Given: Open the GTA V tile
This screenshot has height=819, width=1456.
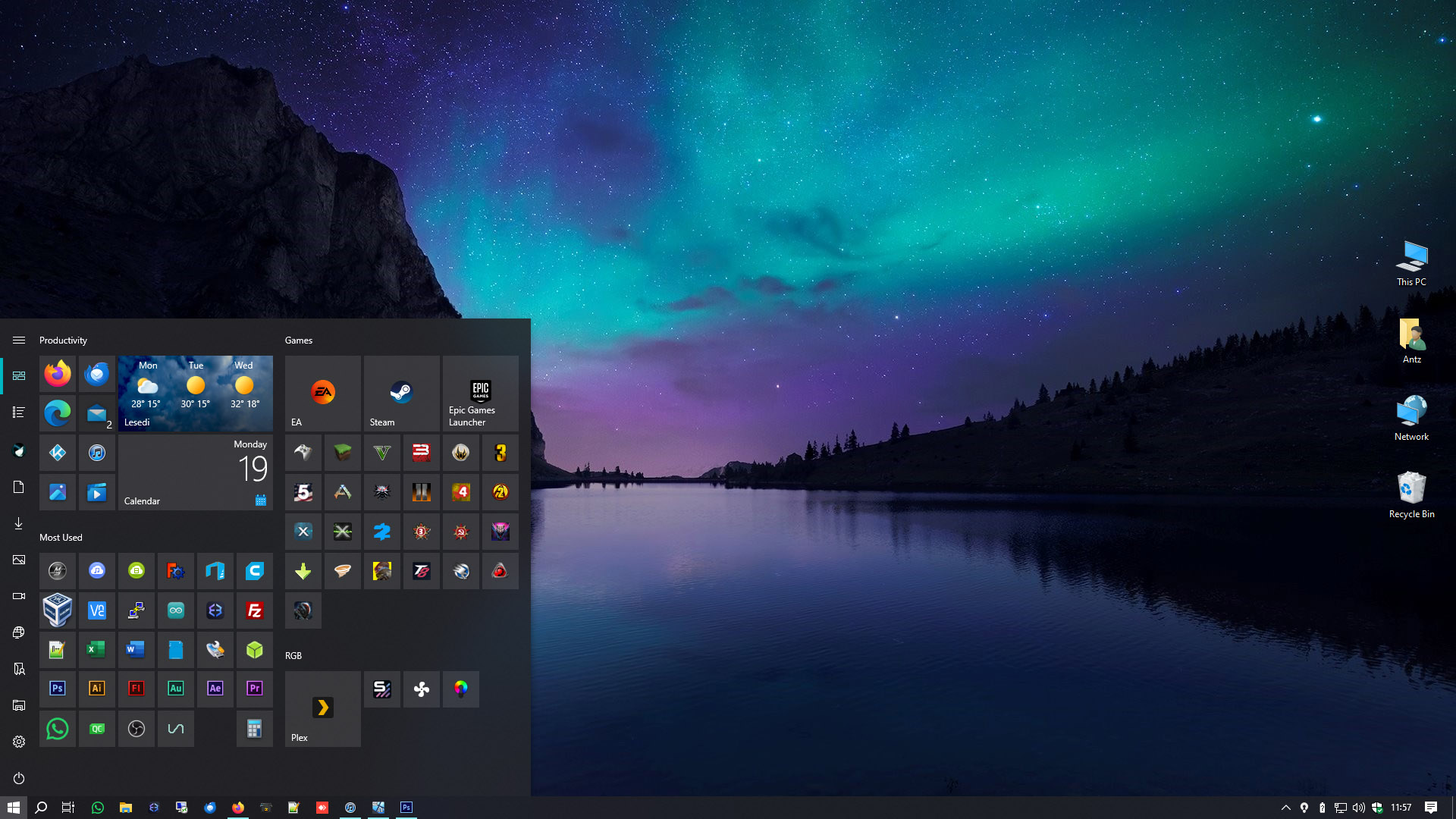Looking at the screenshot, I should [381, 452].
